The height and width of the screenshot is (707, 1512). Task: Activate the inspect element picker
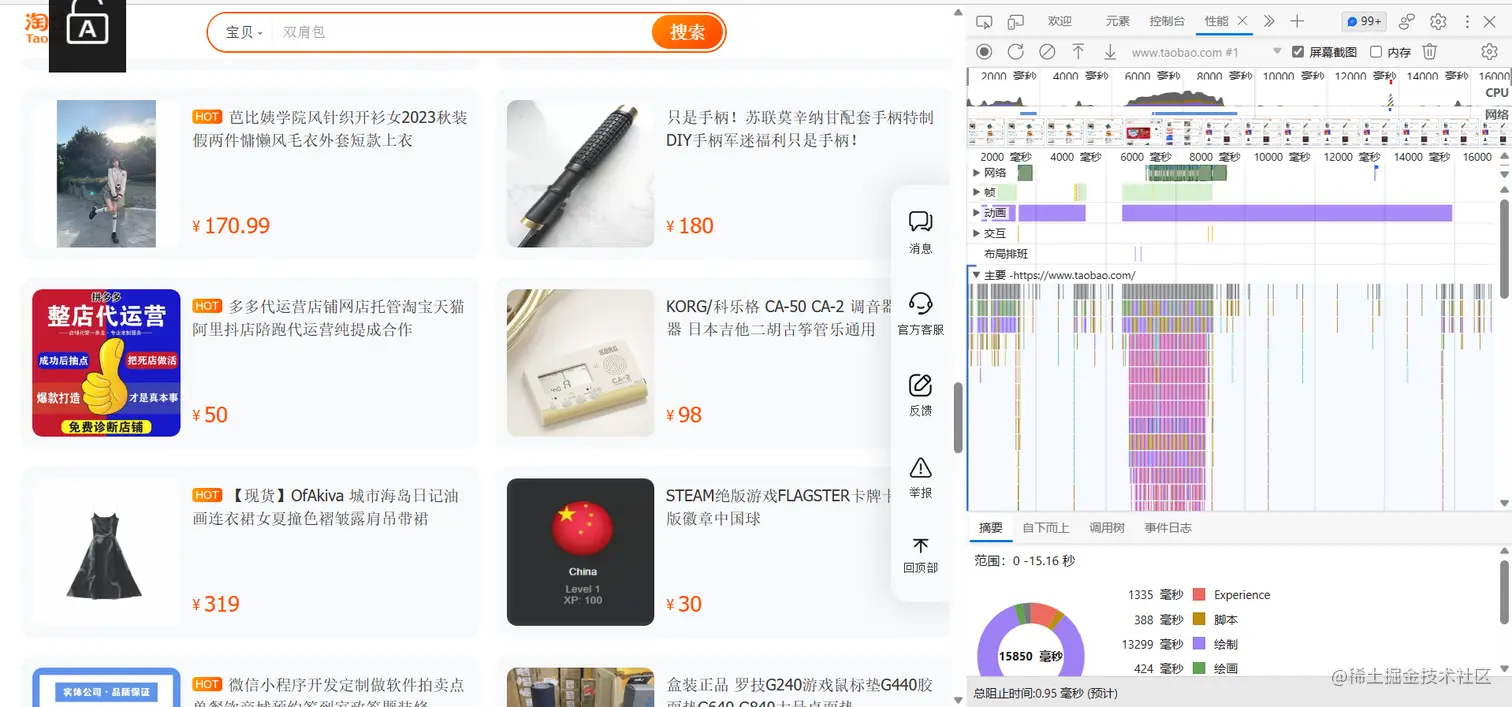[984, 21]
